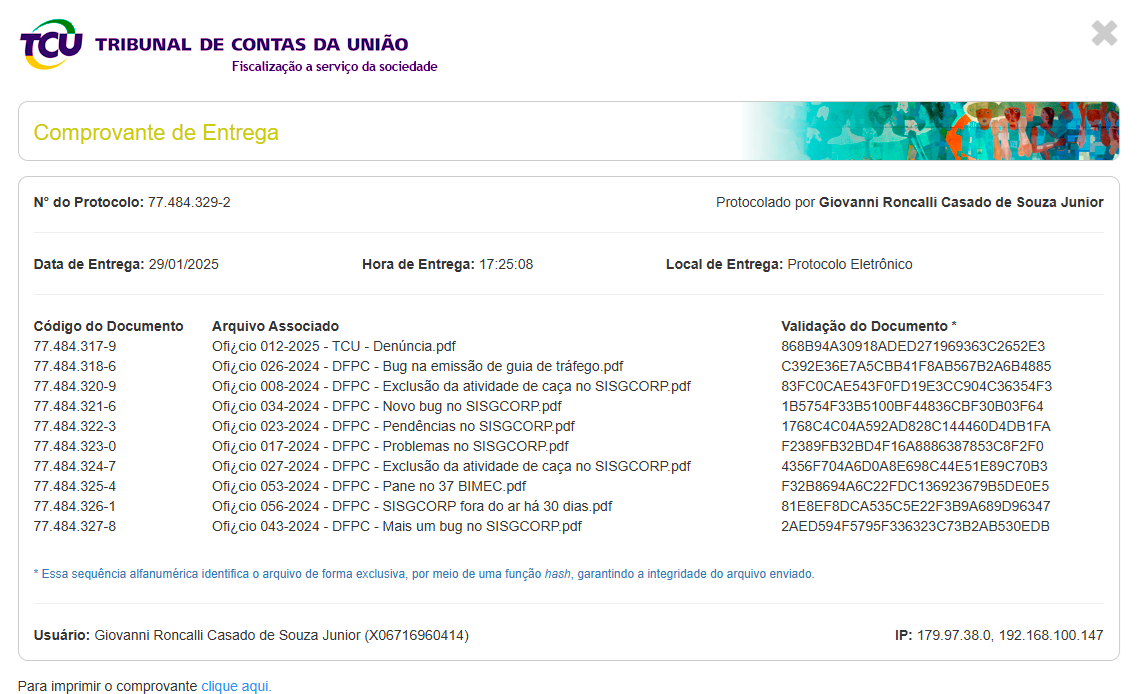Select document code 77.484.324-7

click(x=75, y=466)
